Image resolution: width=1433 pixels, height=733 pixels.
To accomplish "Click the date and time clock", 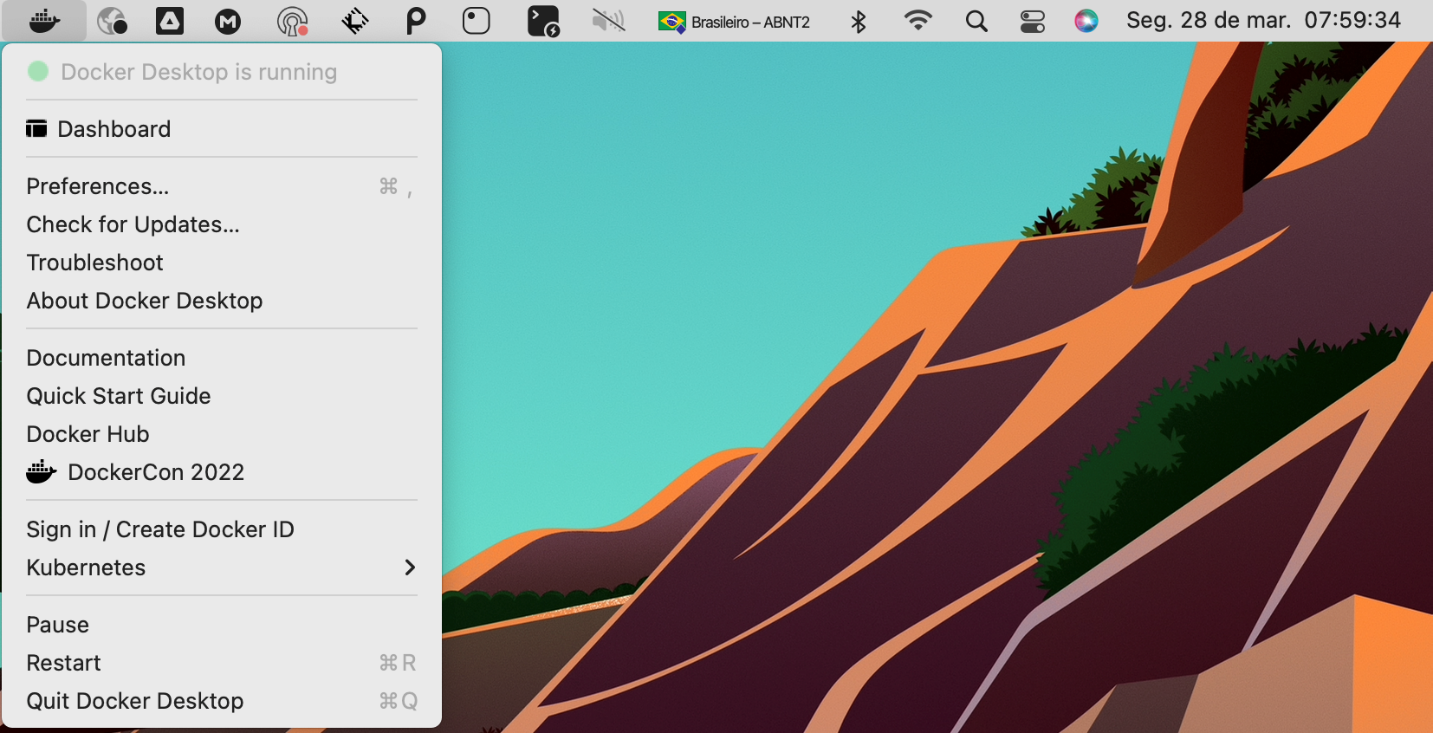I will tap(1263, 21).
